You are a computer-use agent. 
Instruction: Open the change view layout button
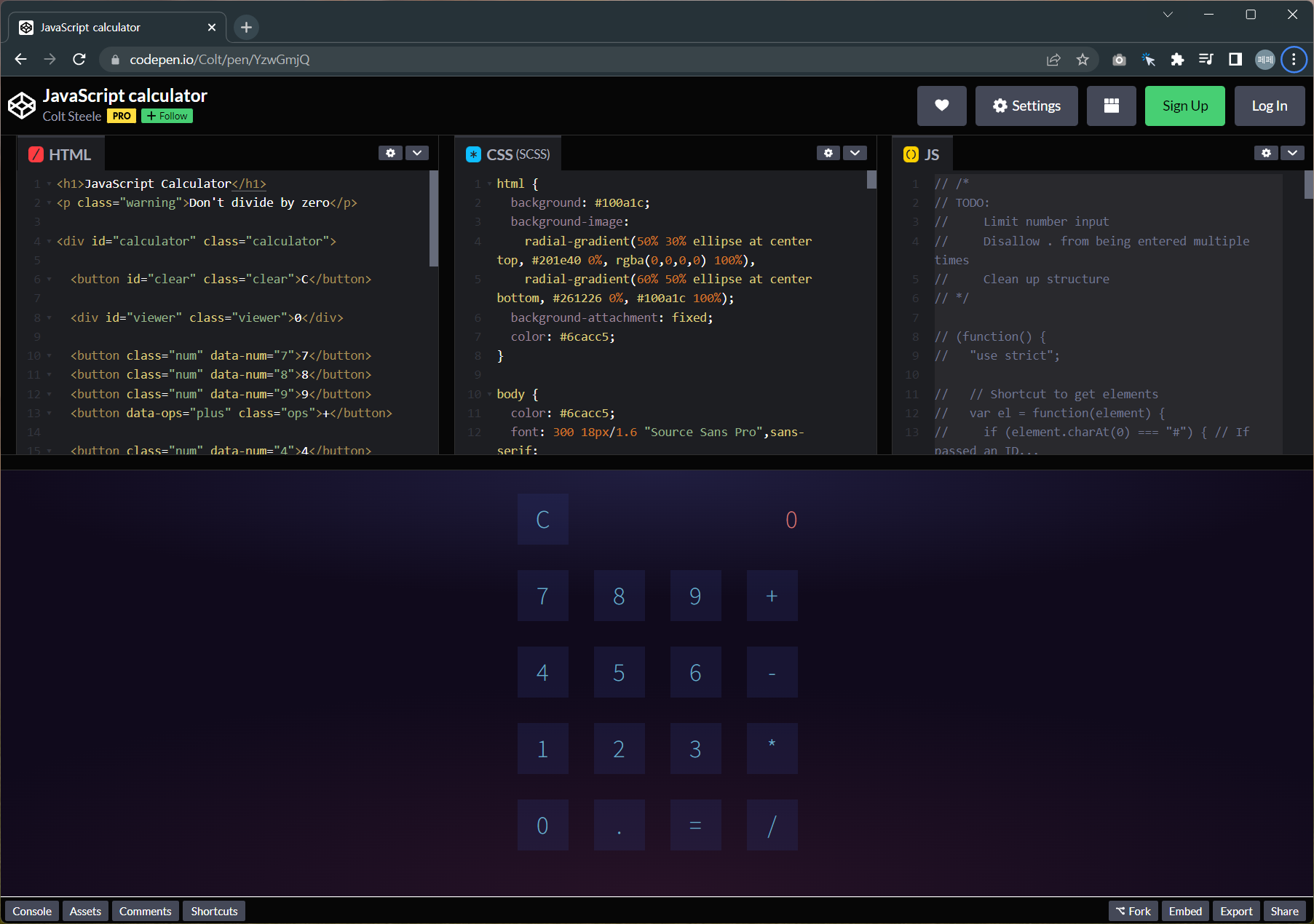point(1111,106)
